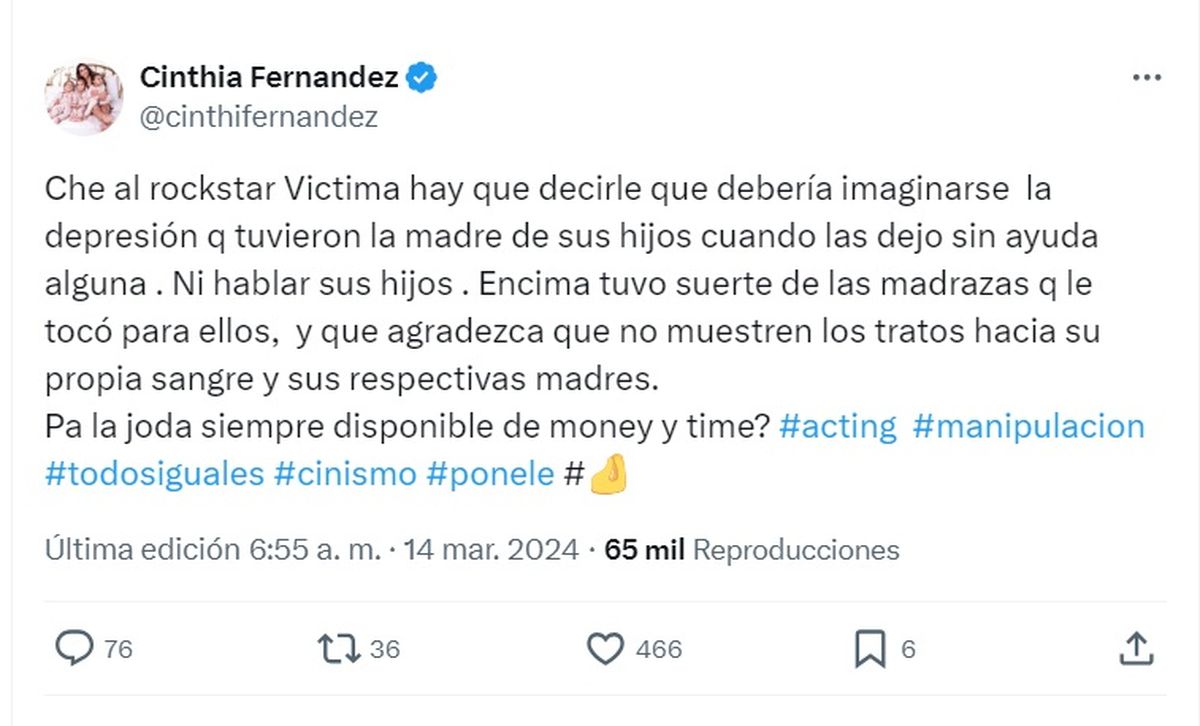Screen dimensions: 1200x726
Task: Show the 65 mil Reproducciones view count
Action: point(752,550)
